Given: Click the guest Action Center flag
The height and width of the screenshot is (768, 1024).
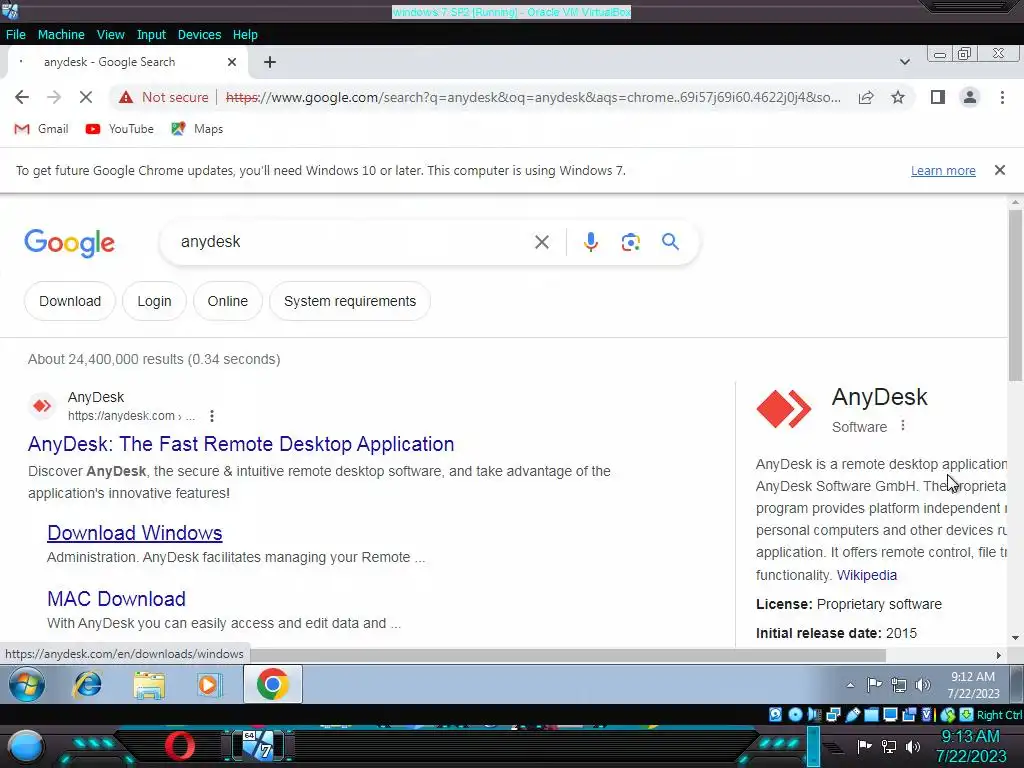Looking at the screenshot, I should (x=874, y=684).
